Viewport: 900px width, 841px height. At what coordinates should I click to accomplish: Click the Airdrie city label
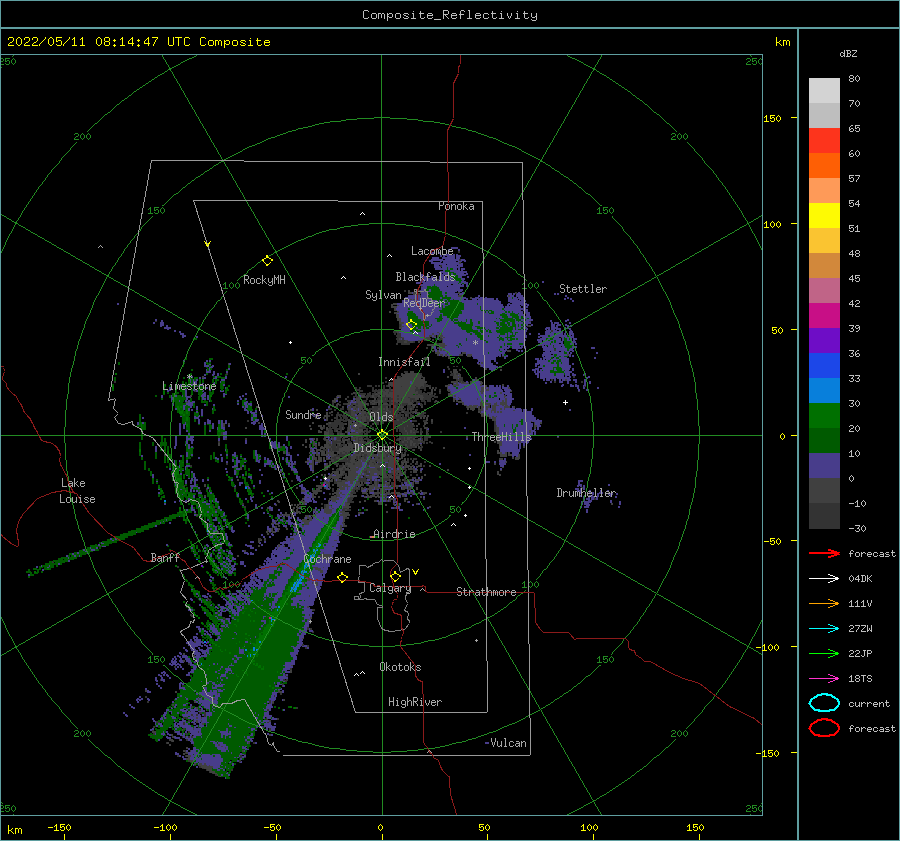(x=394, y=534)
